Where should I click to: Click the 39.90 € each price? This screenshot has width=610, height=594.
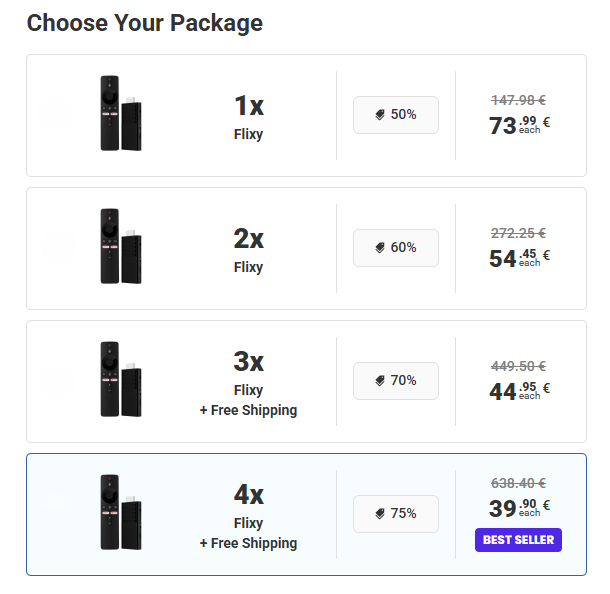tap(519, 508)
